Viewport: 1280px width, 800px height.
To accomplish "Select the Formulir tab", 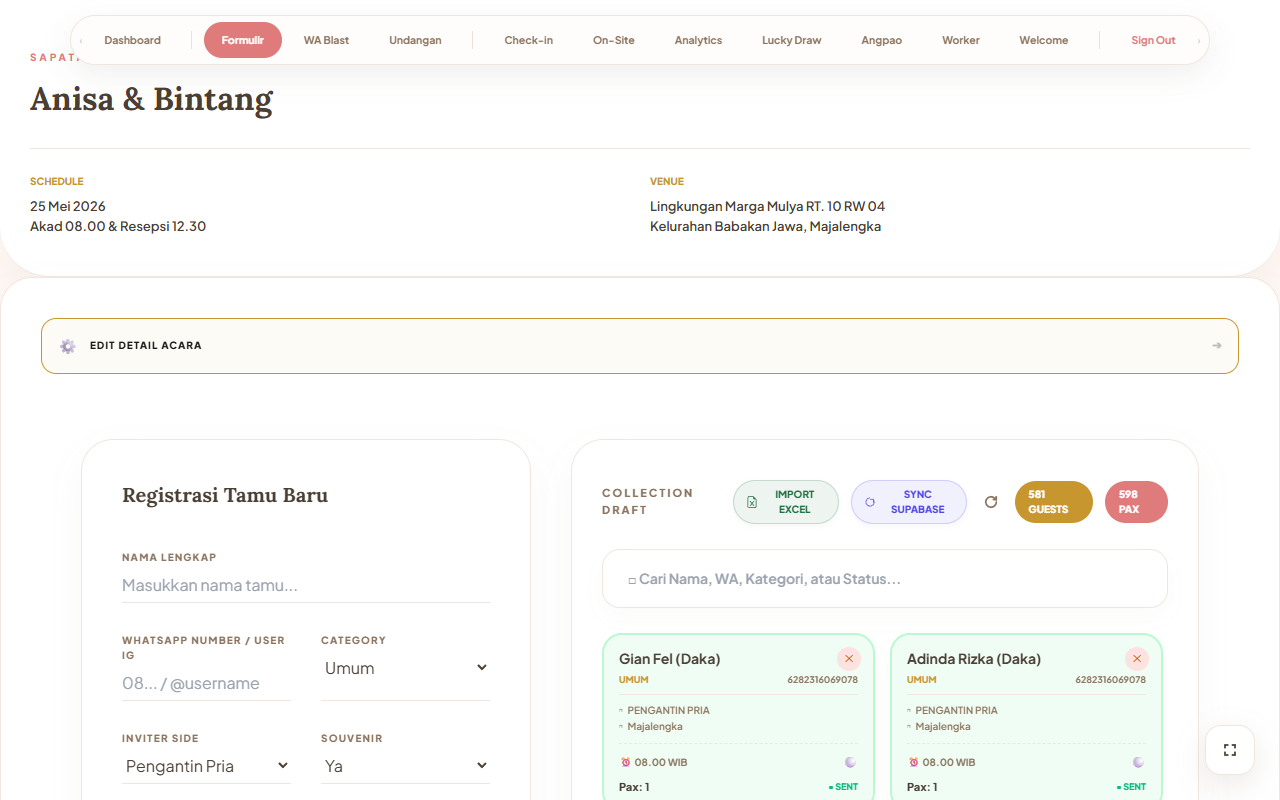I will (243, 40).
